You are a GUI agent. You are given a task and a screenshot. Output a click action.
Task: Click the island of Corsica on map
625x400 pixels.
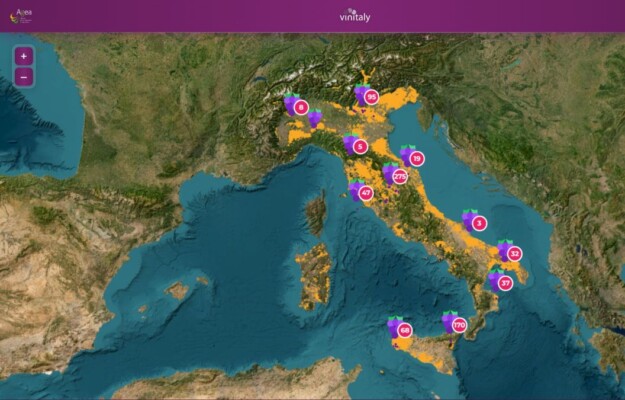pos(318,213)
